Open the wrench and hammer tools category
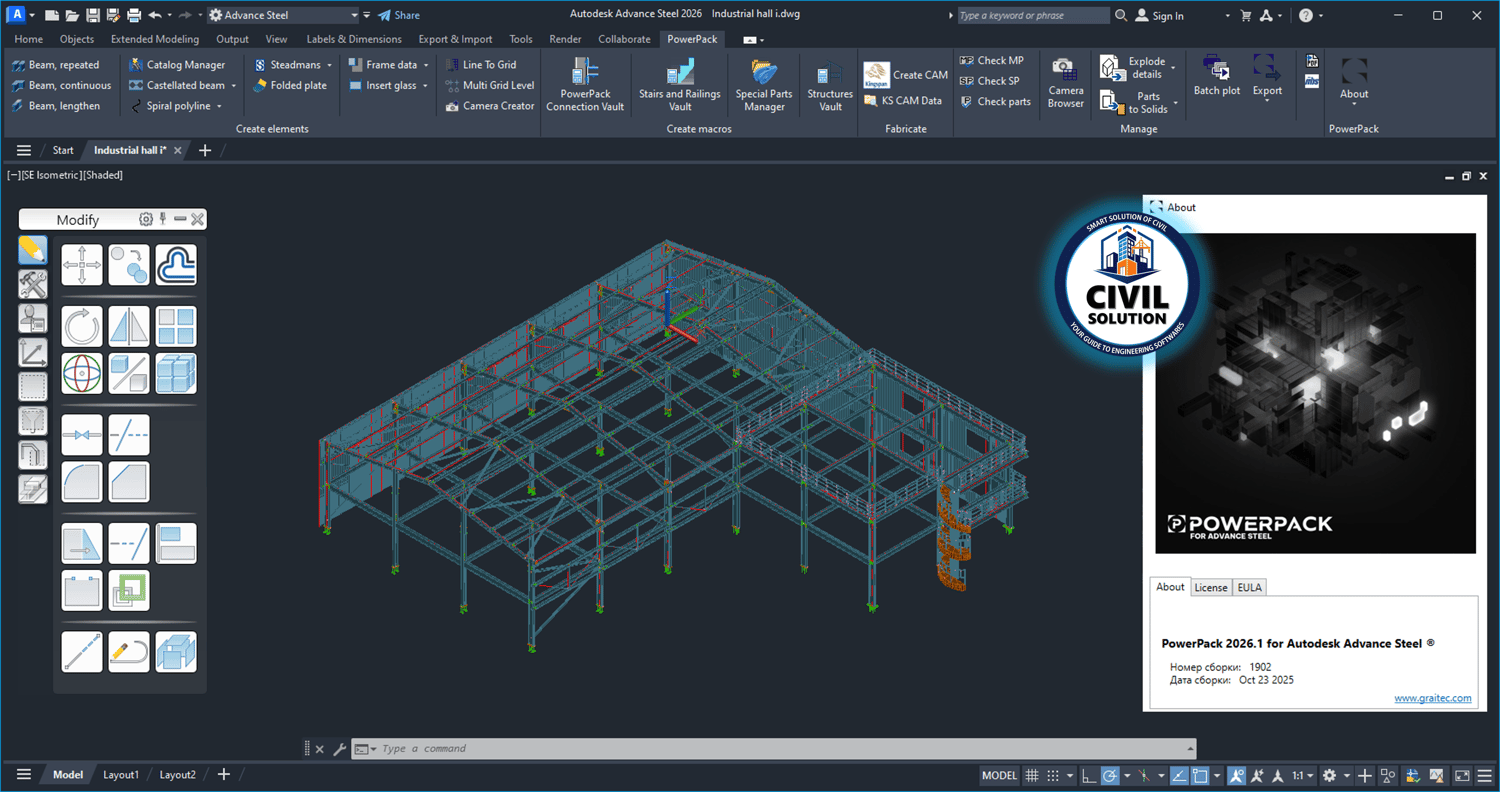 (33, 284)
